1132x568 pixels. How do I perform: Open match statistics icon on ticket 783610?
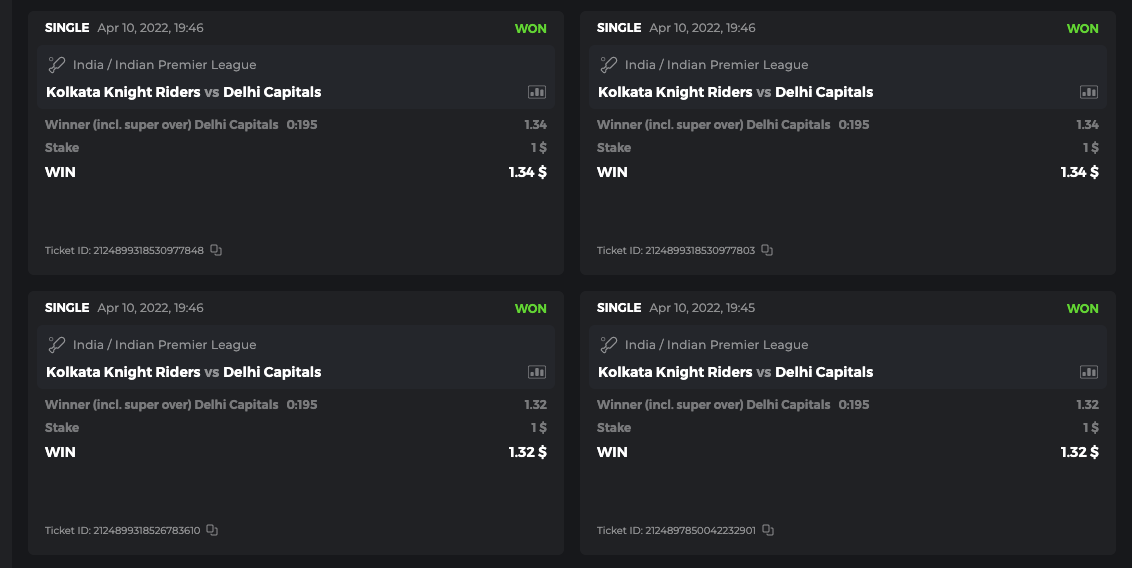click(537, 372)
